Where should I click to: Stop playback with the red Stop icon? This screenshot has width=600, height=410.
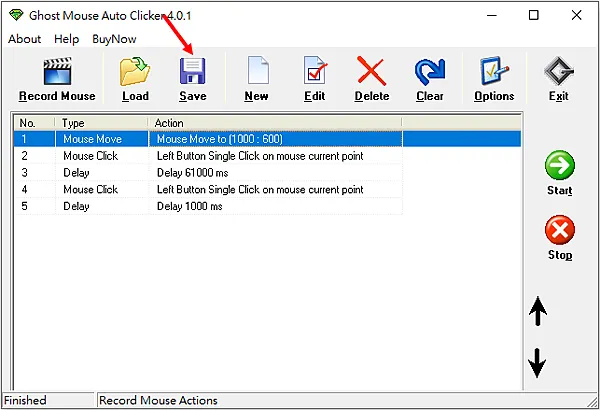(560, 230)
